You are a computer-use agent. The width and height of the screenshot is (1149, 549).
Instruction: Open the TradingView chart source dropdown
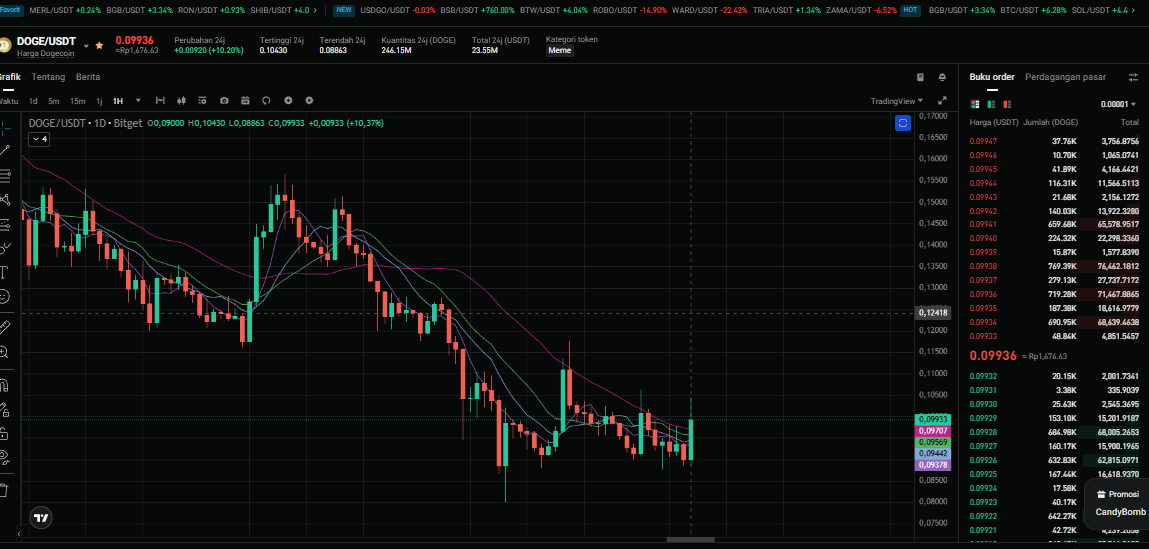897,100
